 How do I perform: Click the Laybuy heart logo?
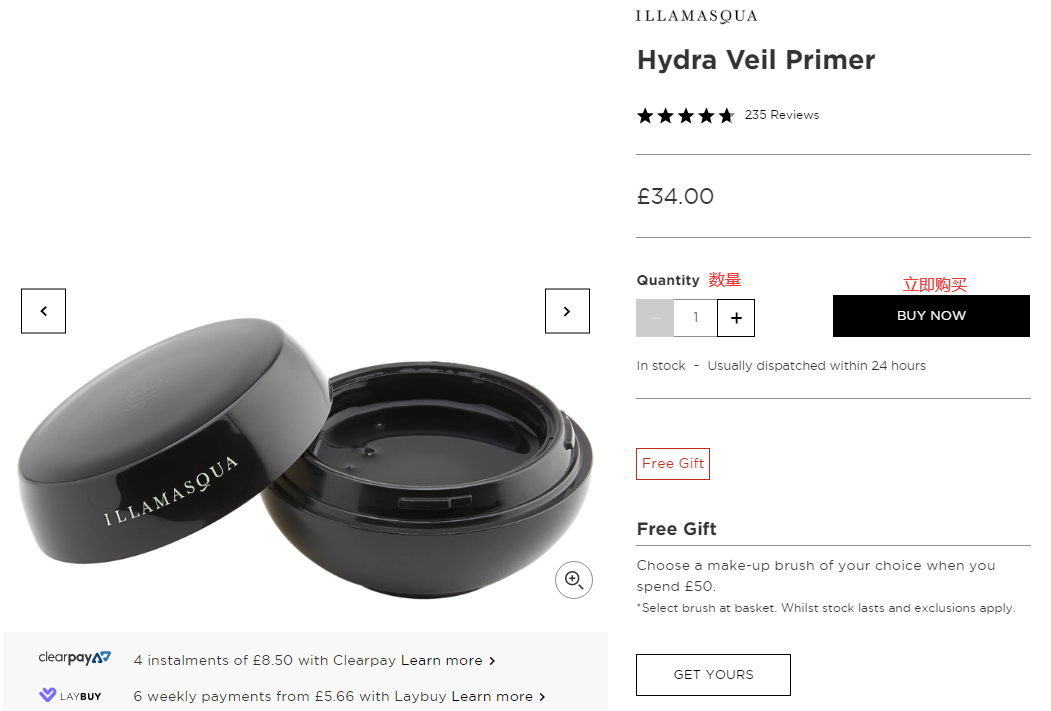click(x=48, y=695)
